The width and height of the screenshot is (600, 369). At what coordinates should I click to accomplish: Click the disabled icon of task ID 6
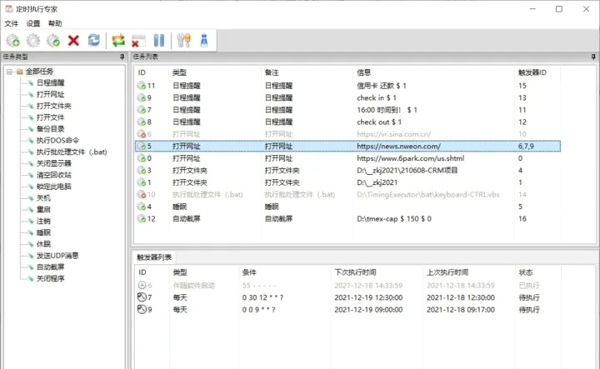(142, 134)
